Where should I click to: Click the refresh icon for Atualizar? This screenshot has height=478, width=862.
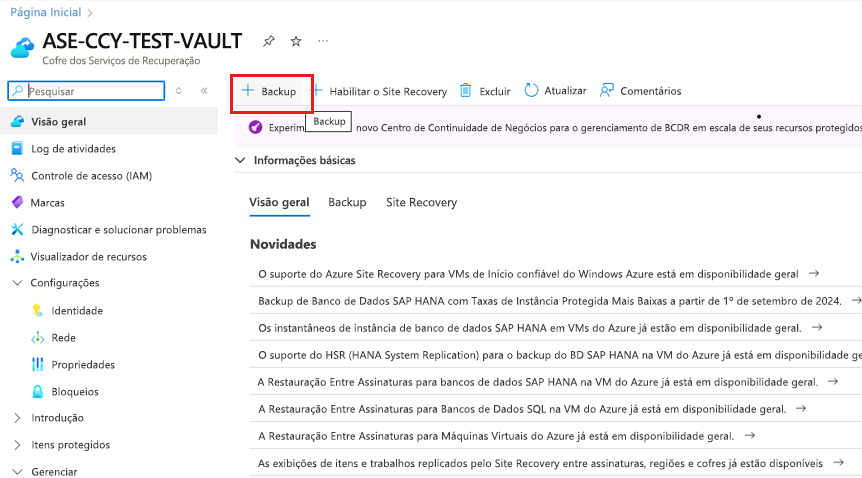point(531,90)
